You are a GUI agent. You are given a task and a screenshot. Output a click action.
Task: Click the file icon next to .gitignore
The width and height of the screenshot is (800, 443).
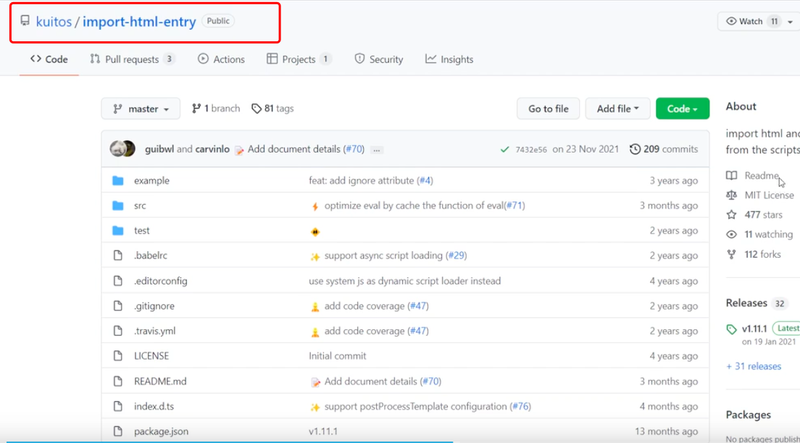(x=118, y=306)
